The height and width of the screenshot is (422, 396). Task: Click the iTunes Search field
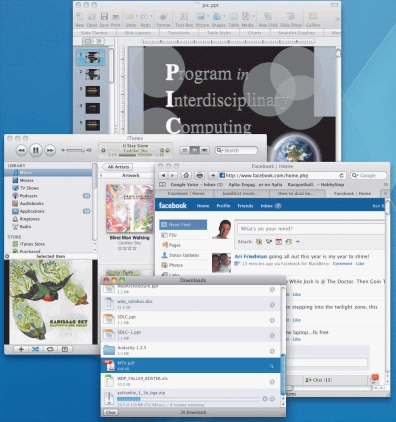click(x=236, y=150)
